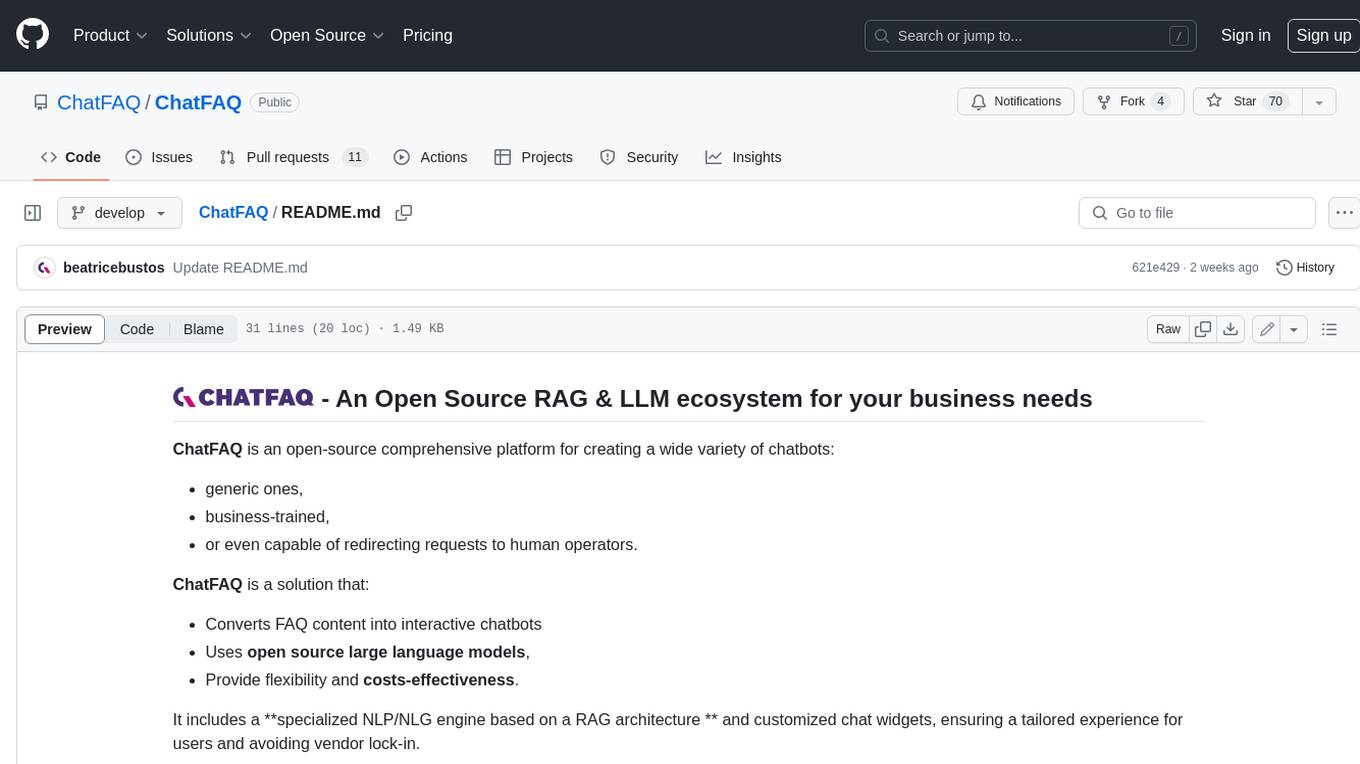The image size is (1360, 764).
Task: Focus the Go to file field
Action: coord(1197,213)
